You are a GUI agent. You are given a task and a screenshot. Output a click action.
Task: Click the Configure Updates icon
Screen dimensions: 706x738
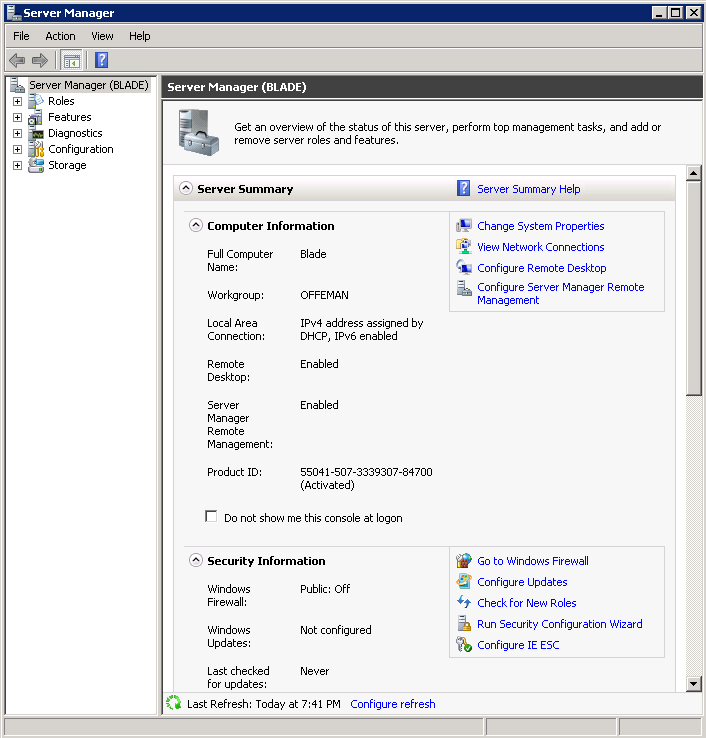464,581
